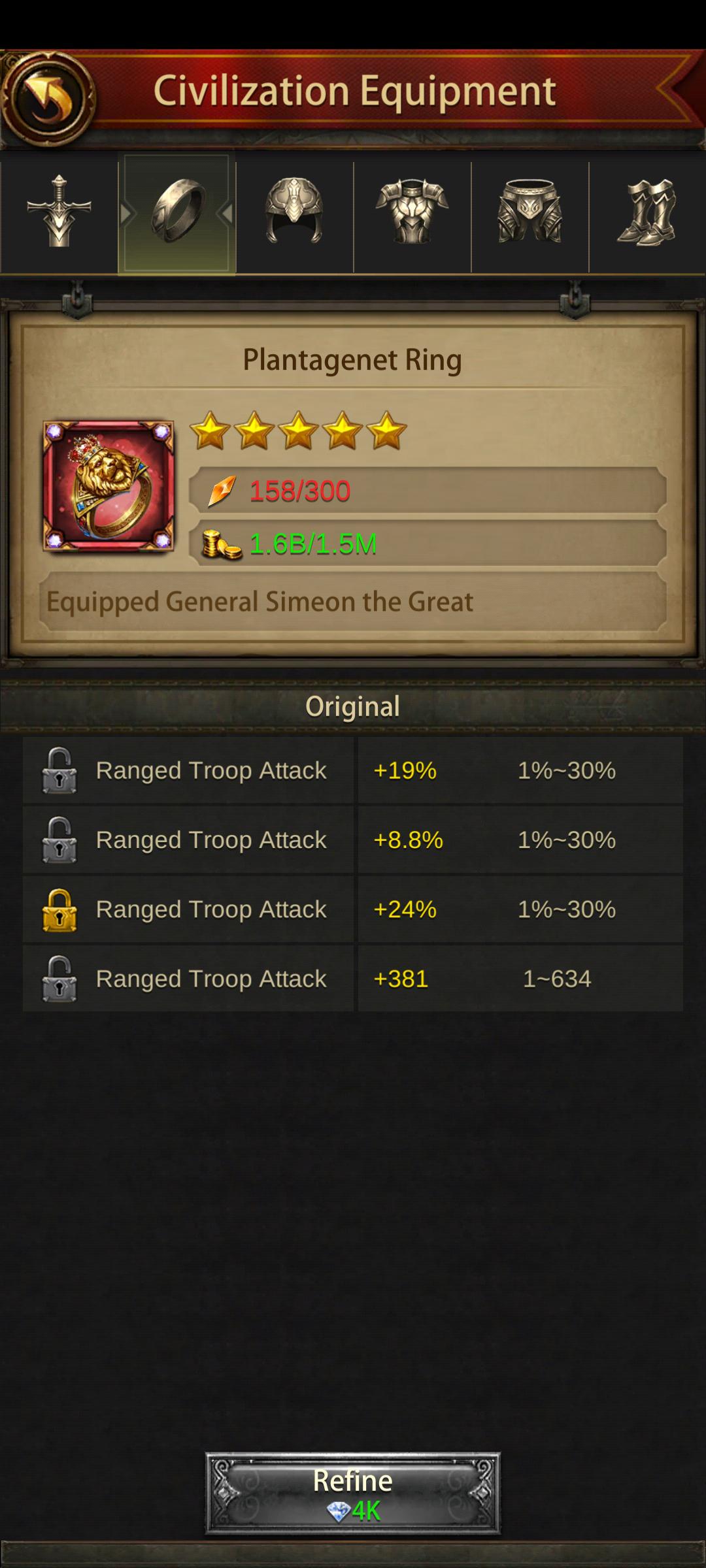Tap the 1~634 range for flat attack
The height and width of the screenshot is (1568, 706).
(557, 979)
